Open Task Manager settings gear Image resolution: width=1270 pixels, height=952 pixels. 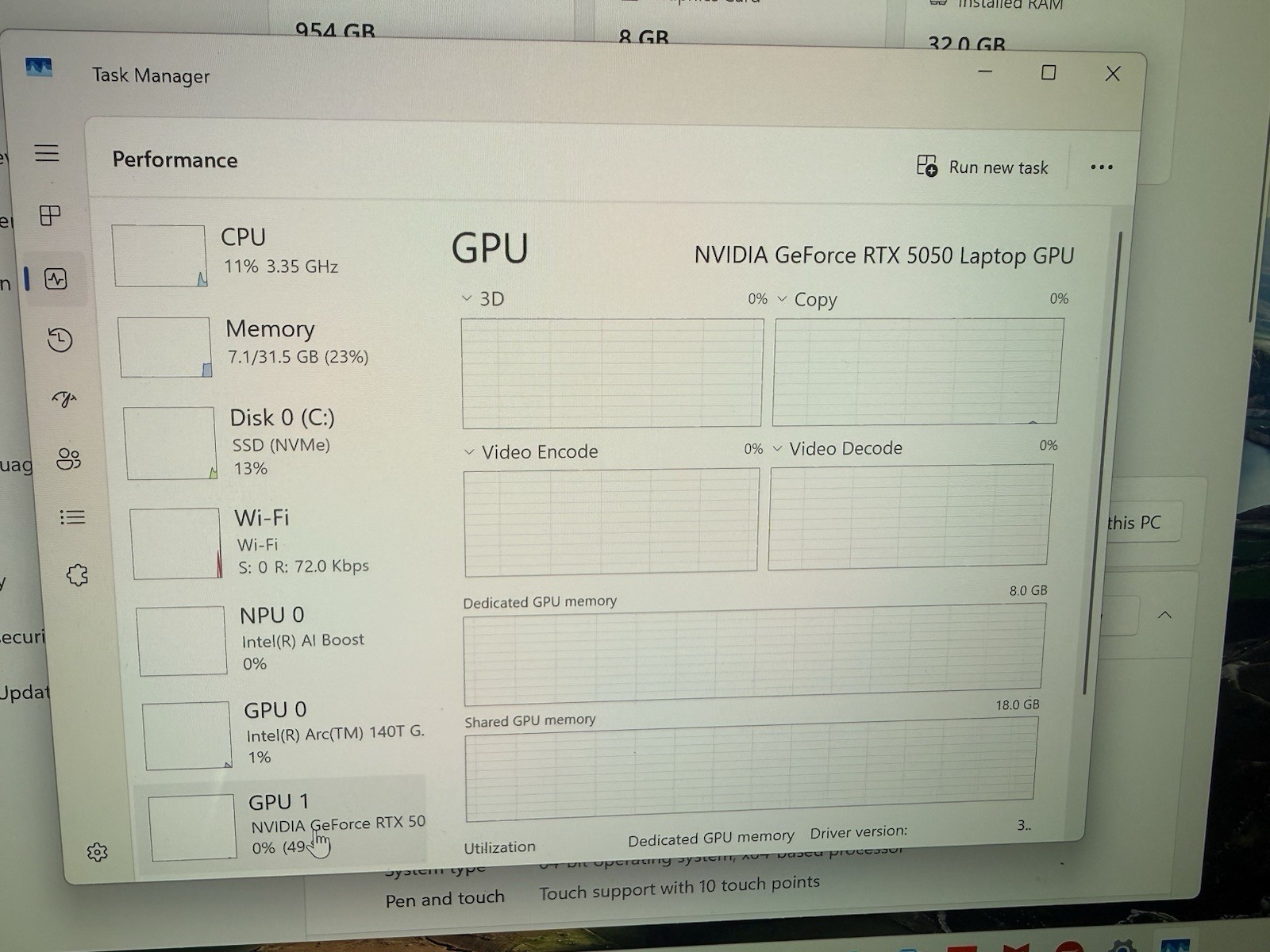pos(97,852)
